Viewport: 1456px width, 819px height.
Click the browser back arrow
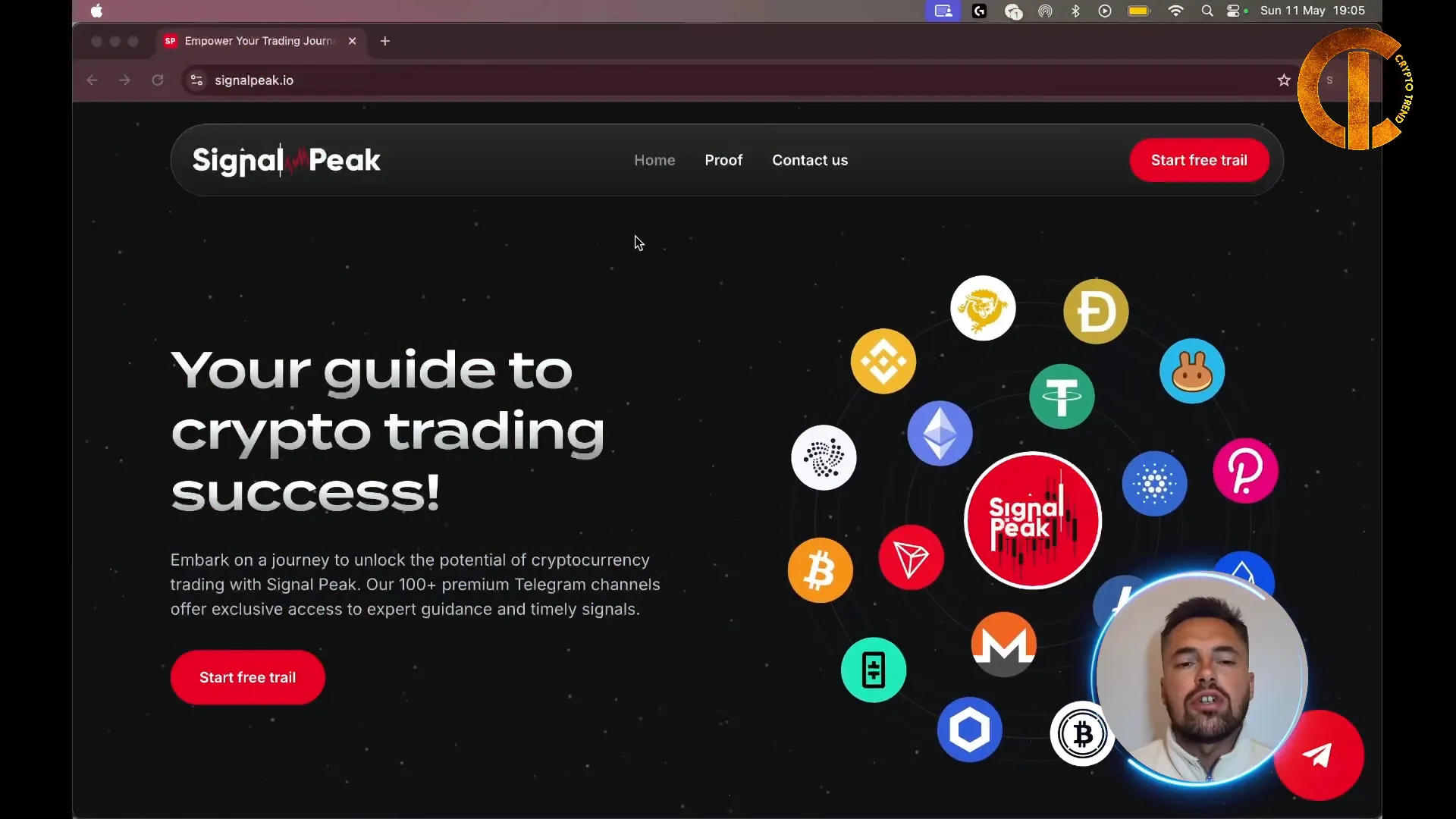92,80
